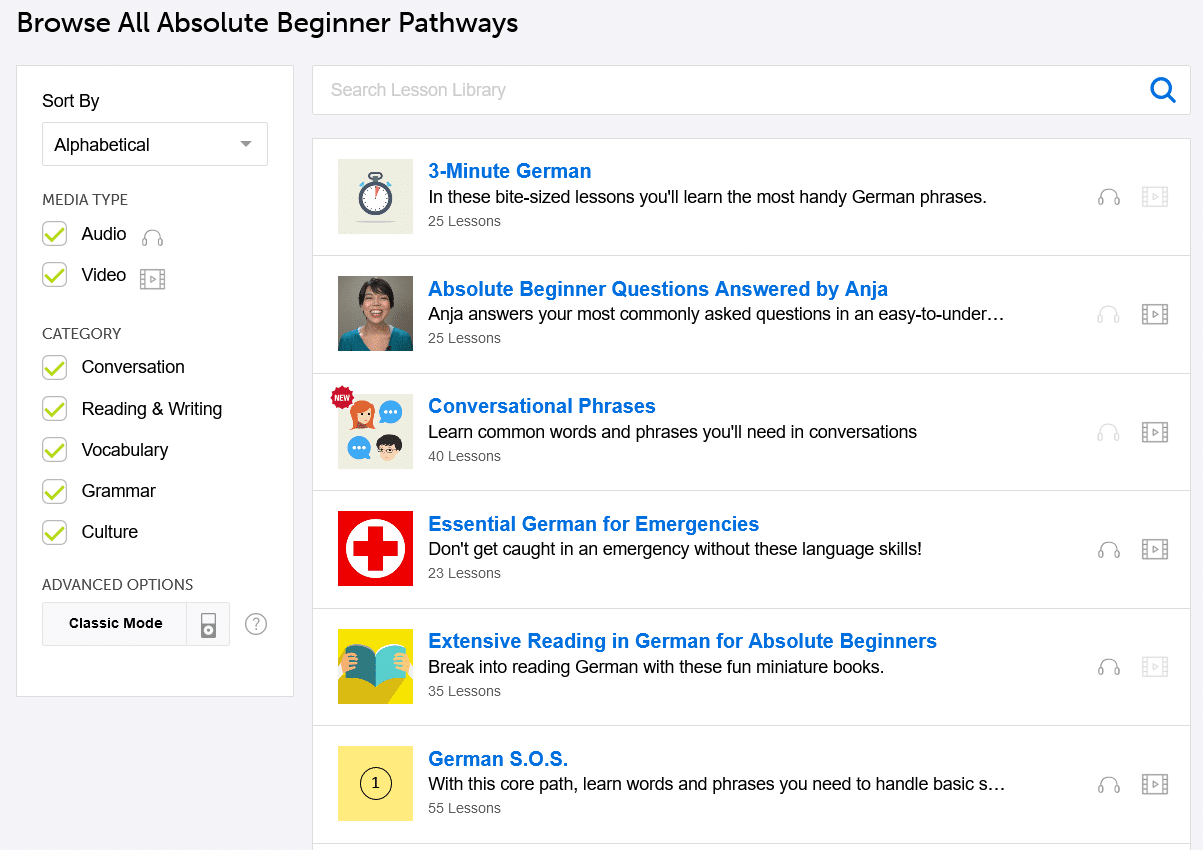Click the Classic Mode button
This screenshot has height=850, width=1203.
click(115, 624)
